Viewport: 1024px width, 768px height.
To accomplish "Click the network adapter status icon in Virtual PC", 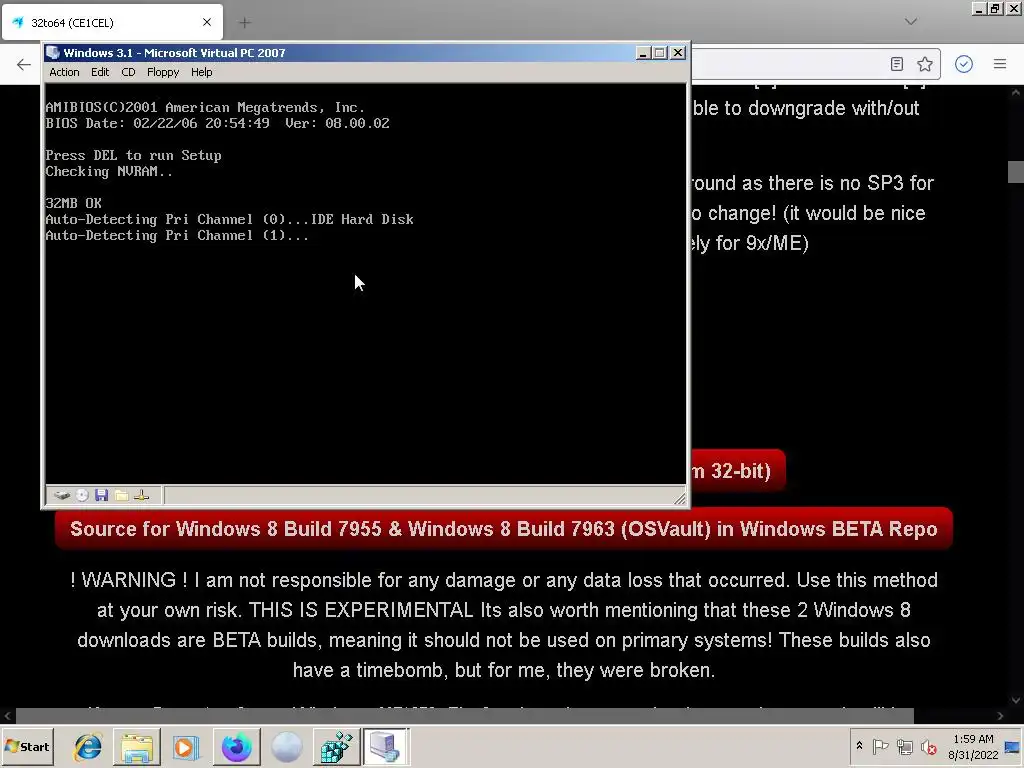I will [142, 495].
